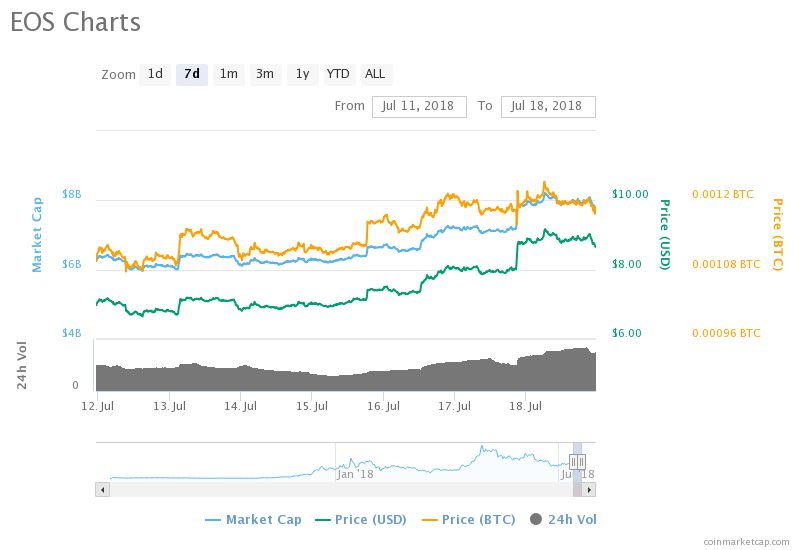
Task: Toggle Price (BTC) series in legend
Action: (x=468, y=519)
